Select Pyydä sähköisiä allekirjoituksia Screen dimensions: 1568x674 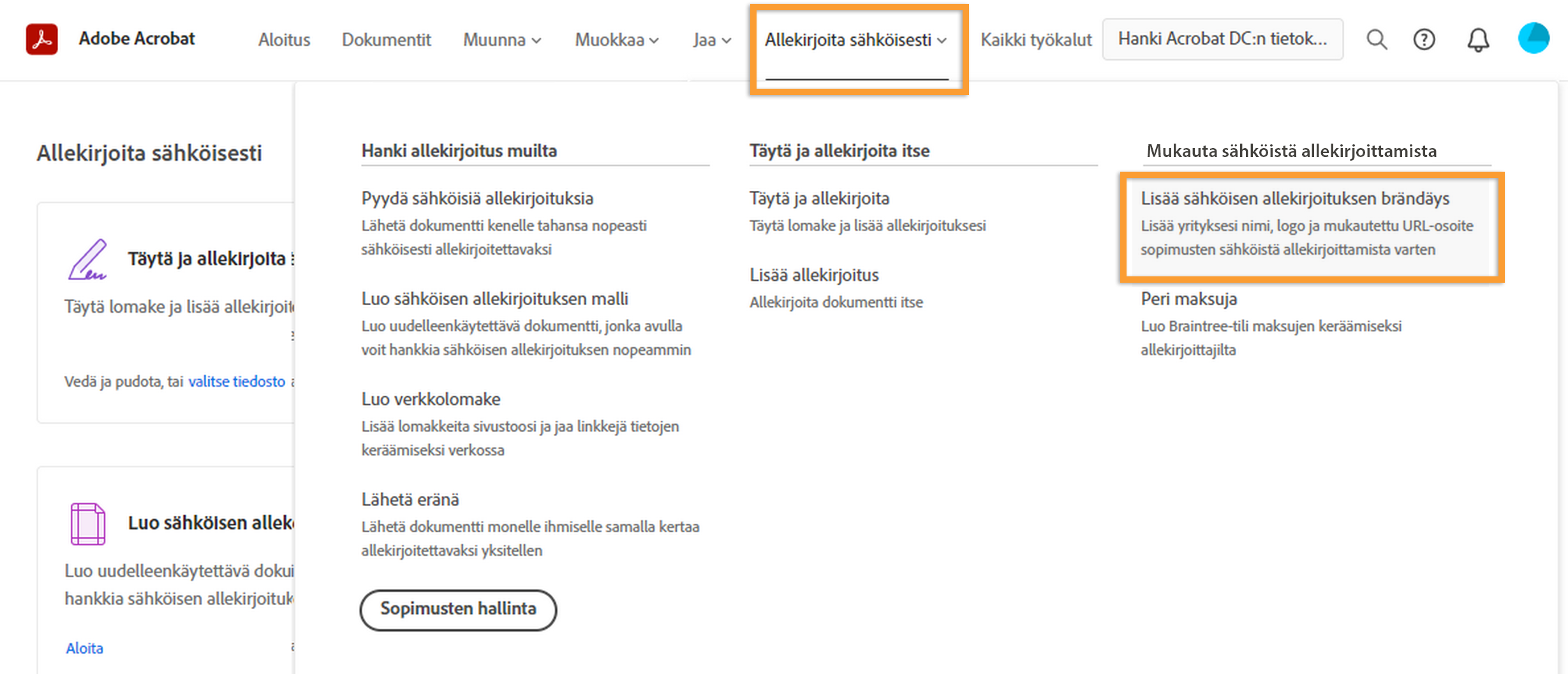click(477, 198)
